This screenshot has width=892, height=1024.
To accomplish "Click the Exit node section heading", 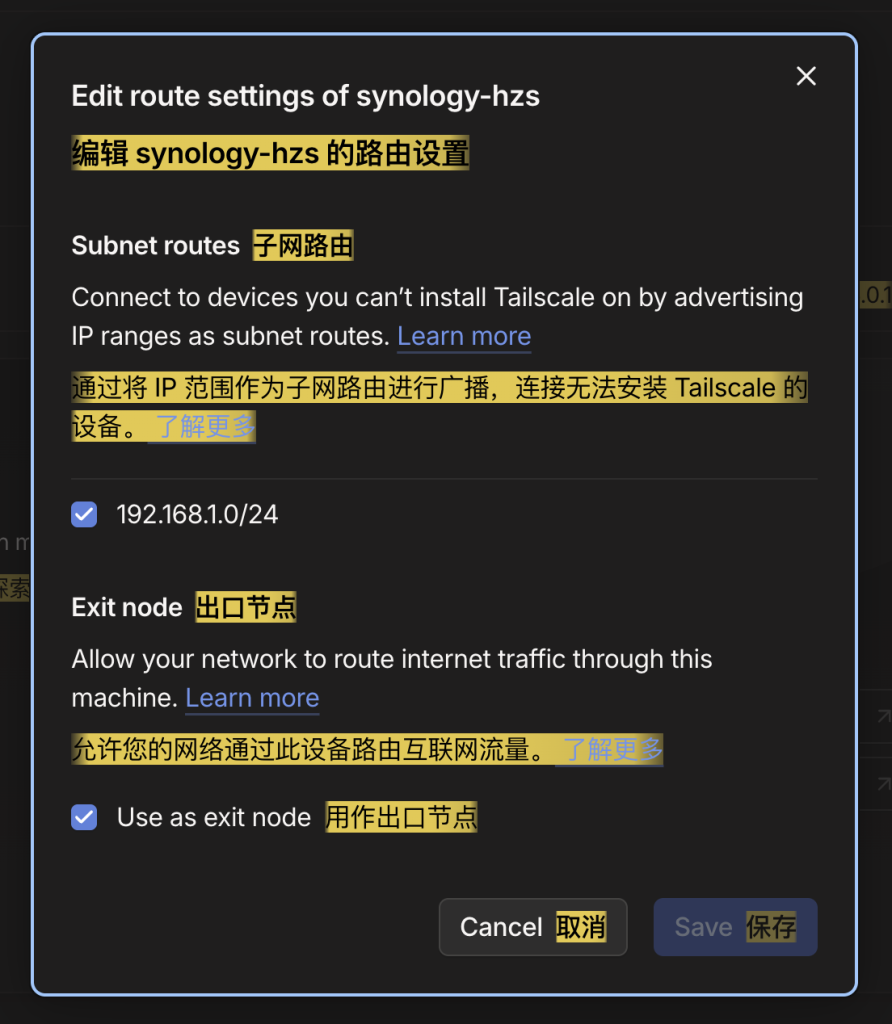I will [x=126, y=607].
